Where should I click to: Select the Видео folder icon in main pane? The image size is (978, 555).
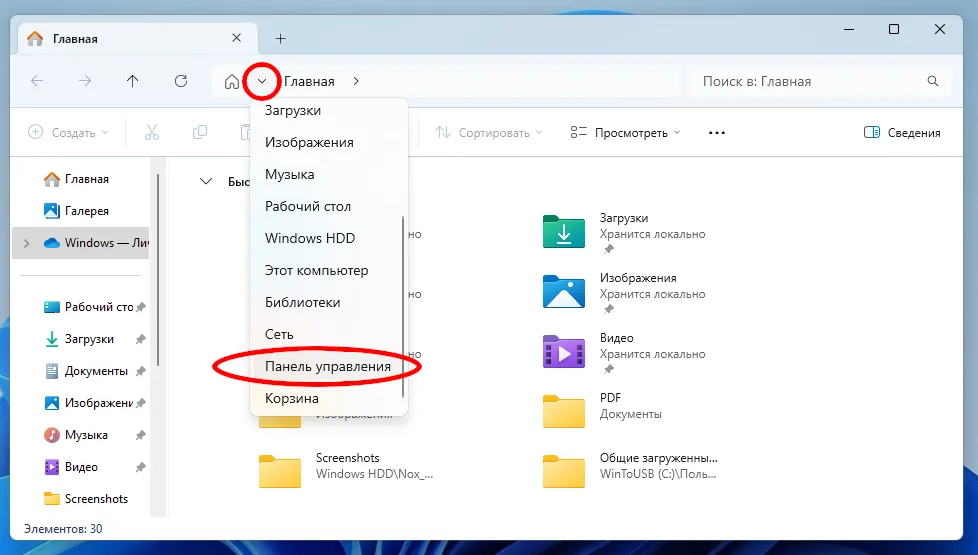click(564, 352)
